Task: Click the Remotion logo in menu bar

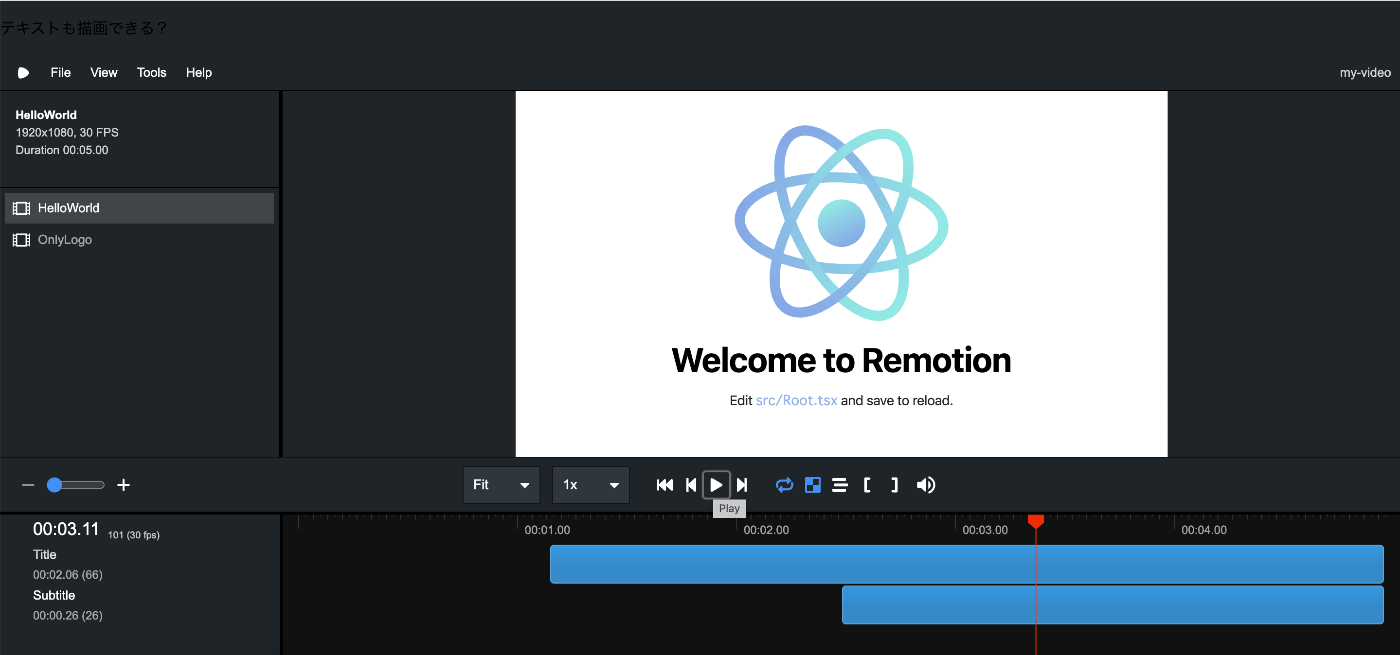Action: click(22, 72)
